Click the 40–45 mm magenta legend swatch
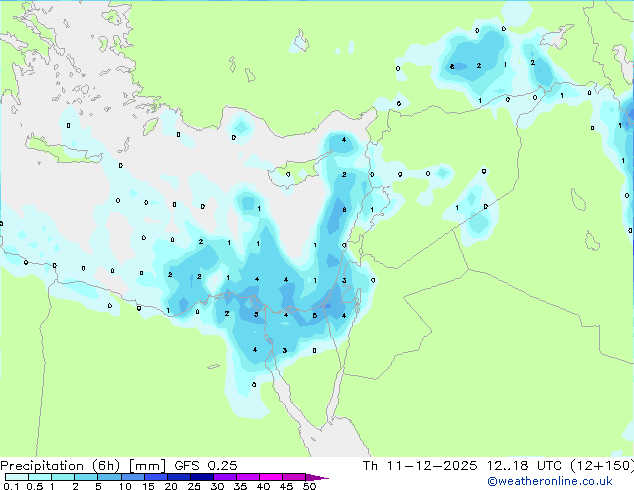 271,477
